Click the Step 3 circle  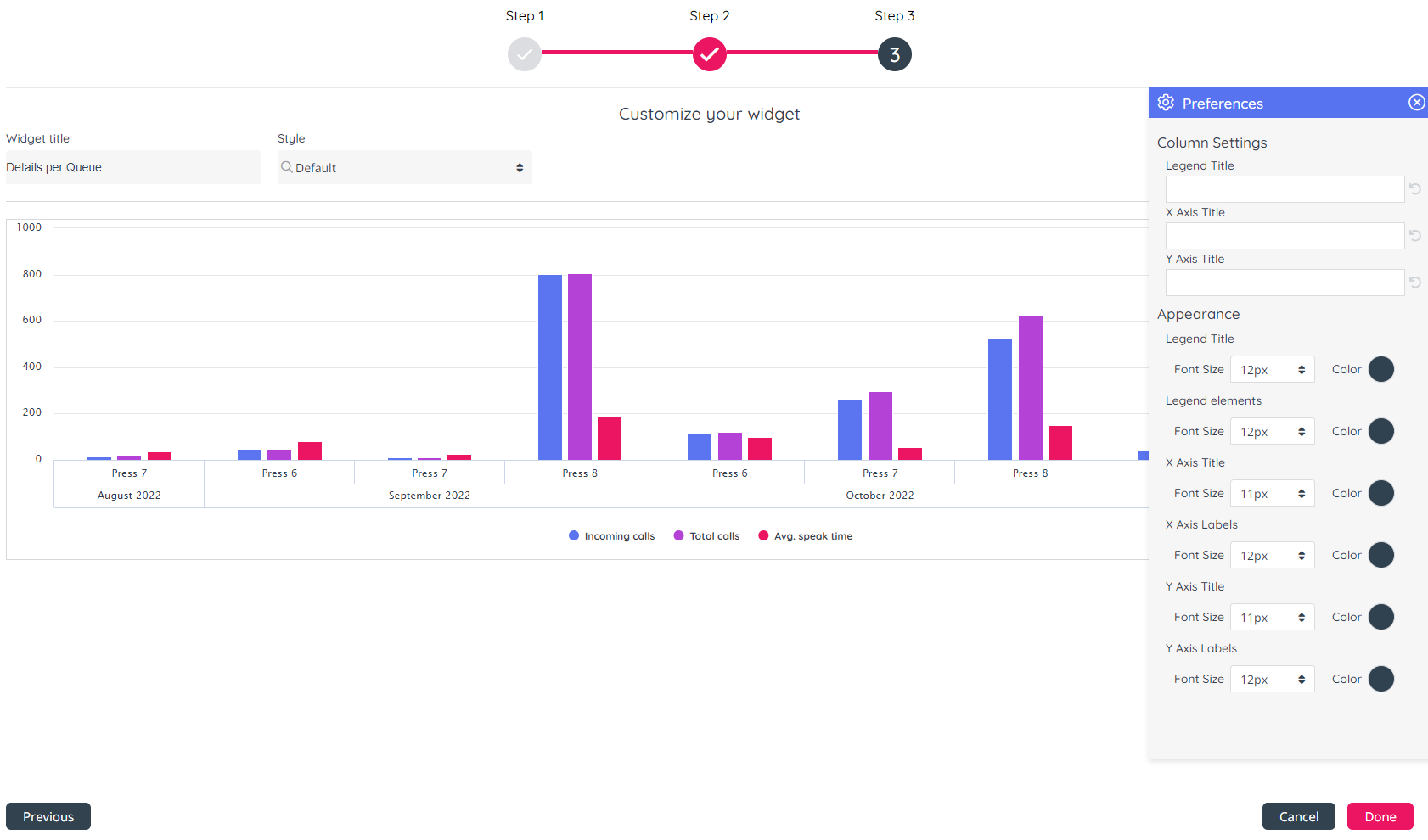pyautogui.click(x=894, y=54)
